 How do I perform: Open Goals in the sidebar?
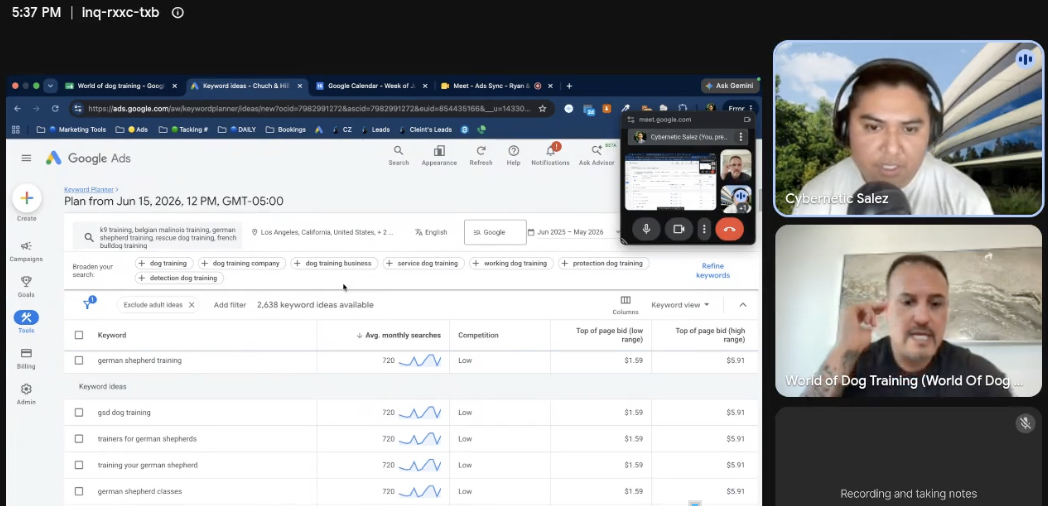point(26,287)
